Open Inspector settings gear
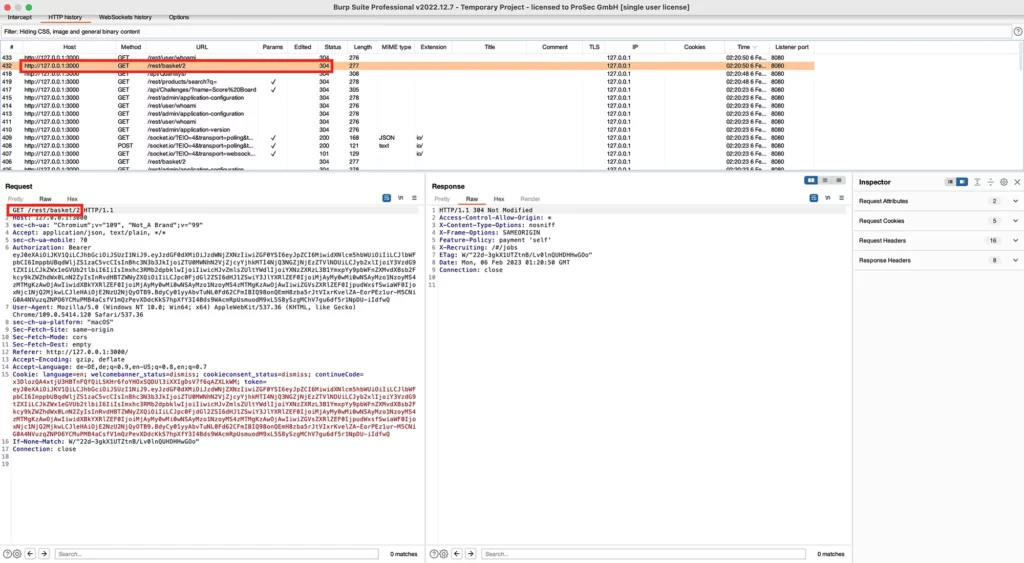 click(x=1004, y=182)
